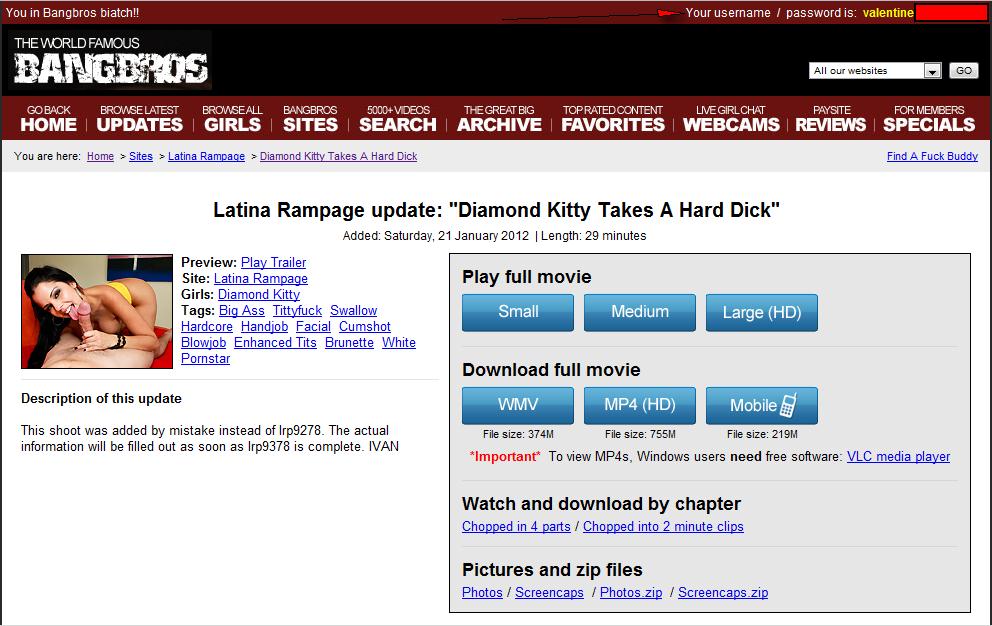This screenshot has height=626, width=992.
Task: Open the WEBCAMS navigation item
Action: [731, 118]
